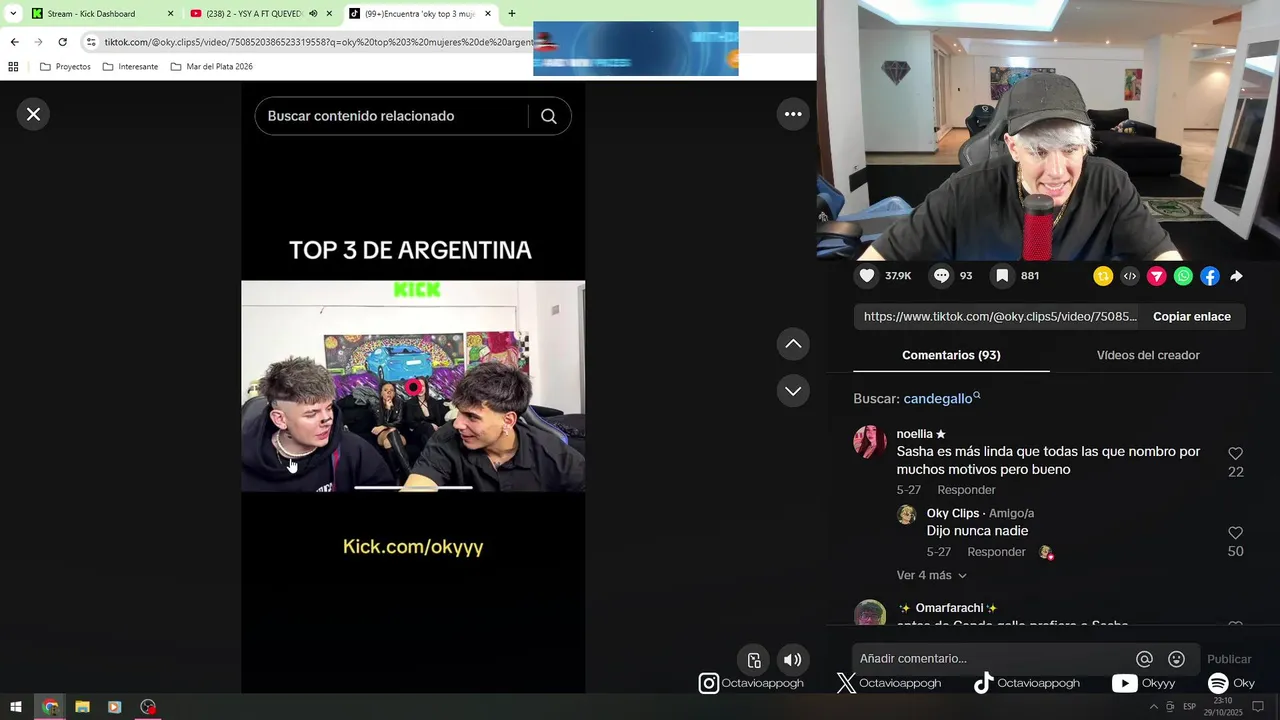Open the emoji picker in comment box
1280x720 pixels.
click(x=1177, y=659)
